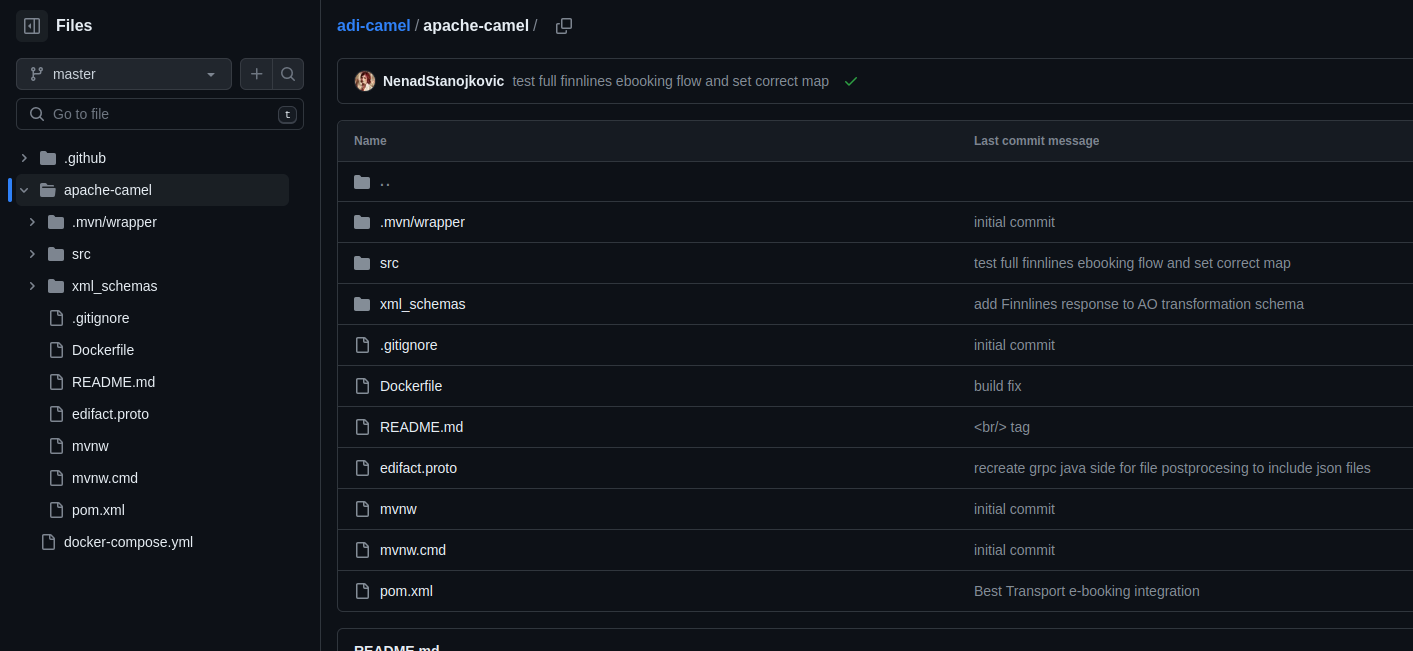Open 'build fix' commit message

tap(997, 386)
